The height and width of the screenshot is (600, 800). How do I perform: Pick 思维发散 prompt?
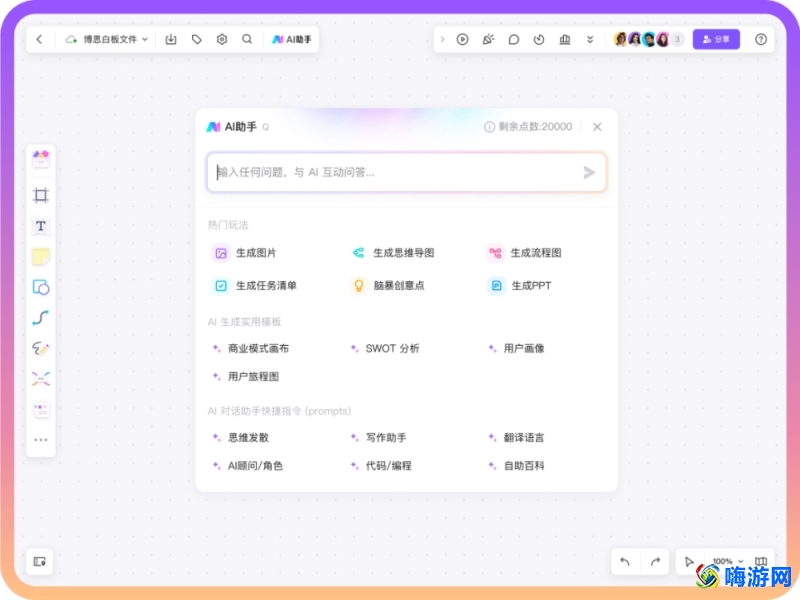click(240, 438)
